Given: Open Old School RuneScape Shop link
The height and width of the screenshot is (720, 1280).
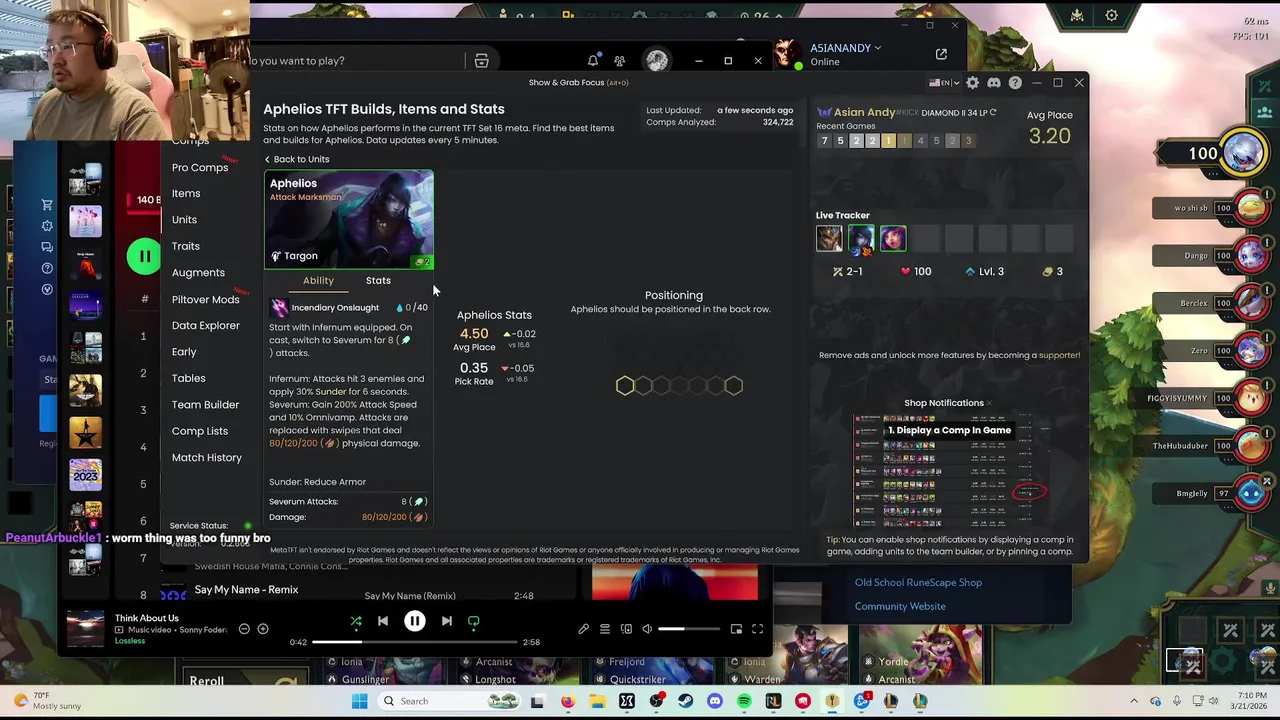Looking at the screenshot, I should point(918,583).
